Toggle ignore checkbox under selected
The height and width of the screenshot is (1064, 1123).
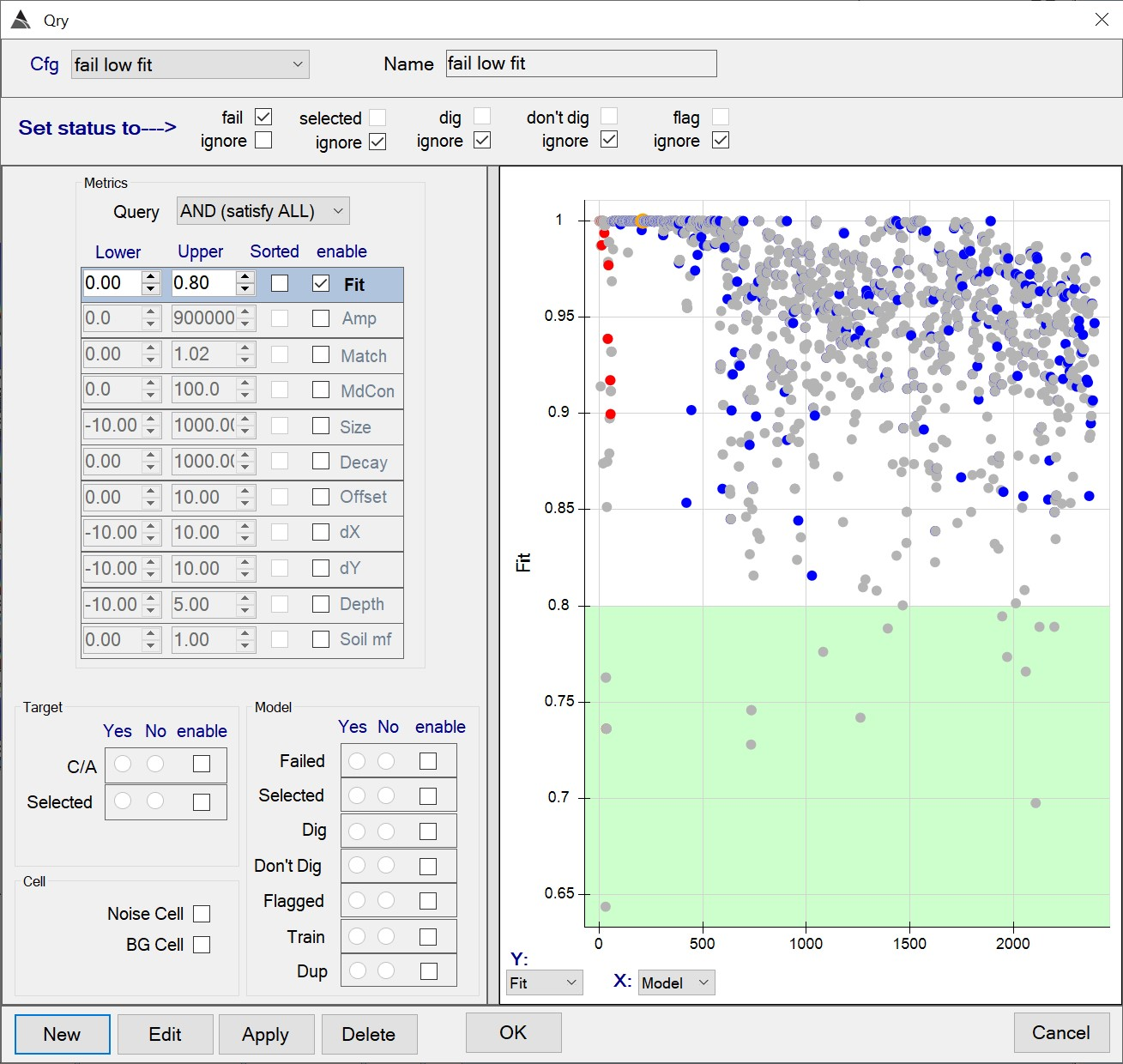point(377,142)
